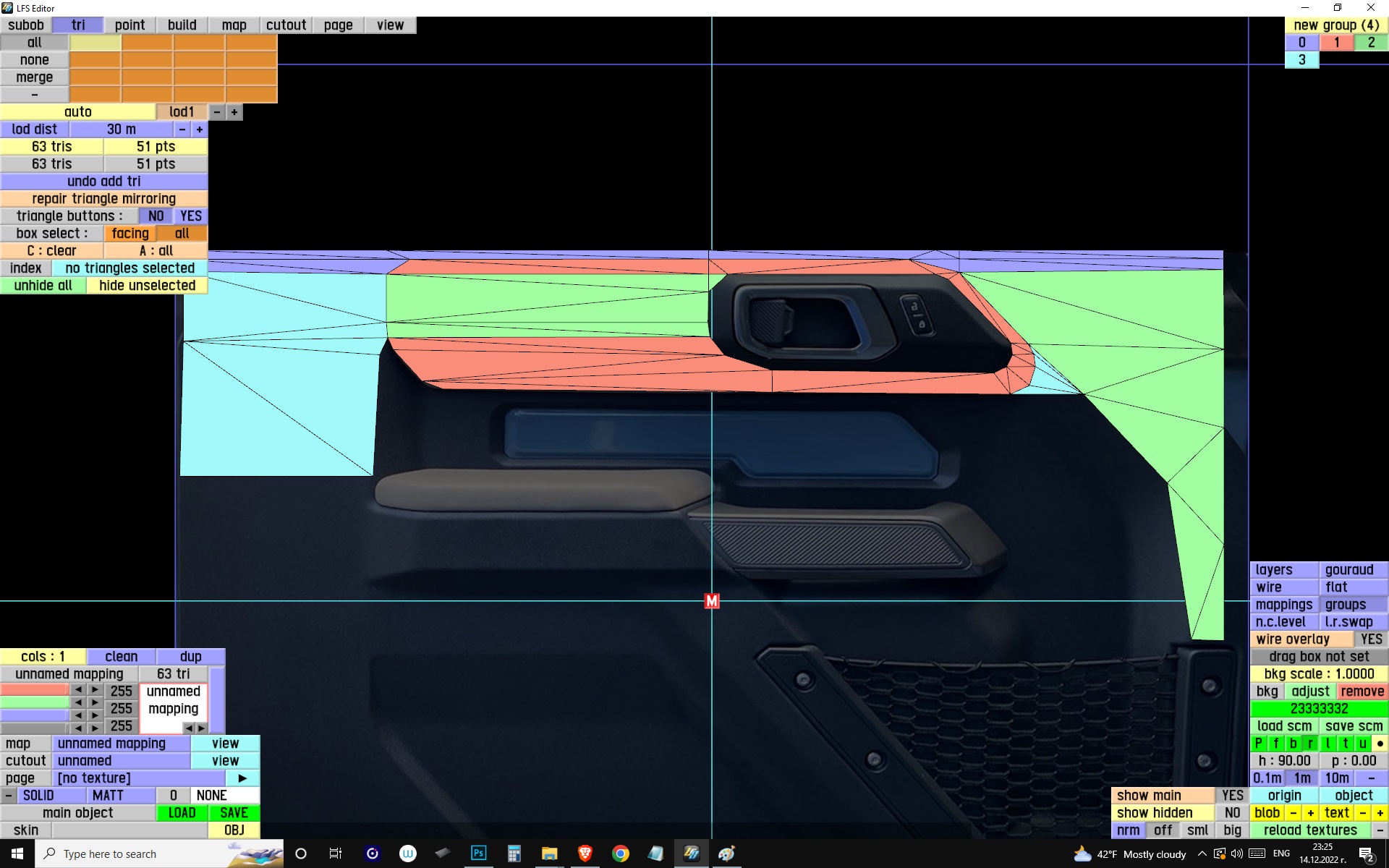Toggle show hidden NO button
Image resolution: width=1389 pixels, height=868 pixels.
coord(1232,813)
